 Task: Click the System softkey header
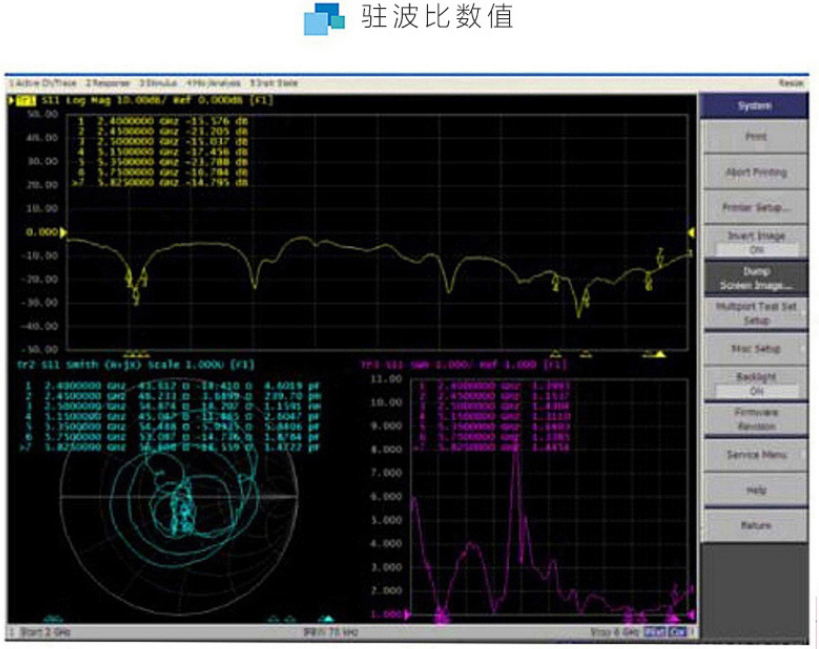tap(754, 106)
